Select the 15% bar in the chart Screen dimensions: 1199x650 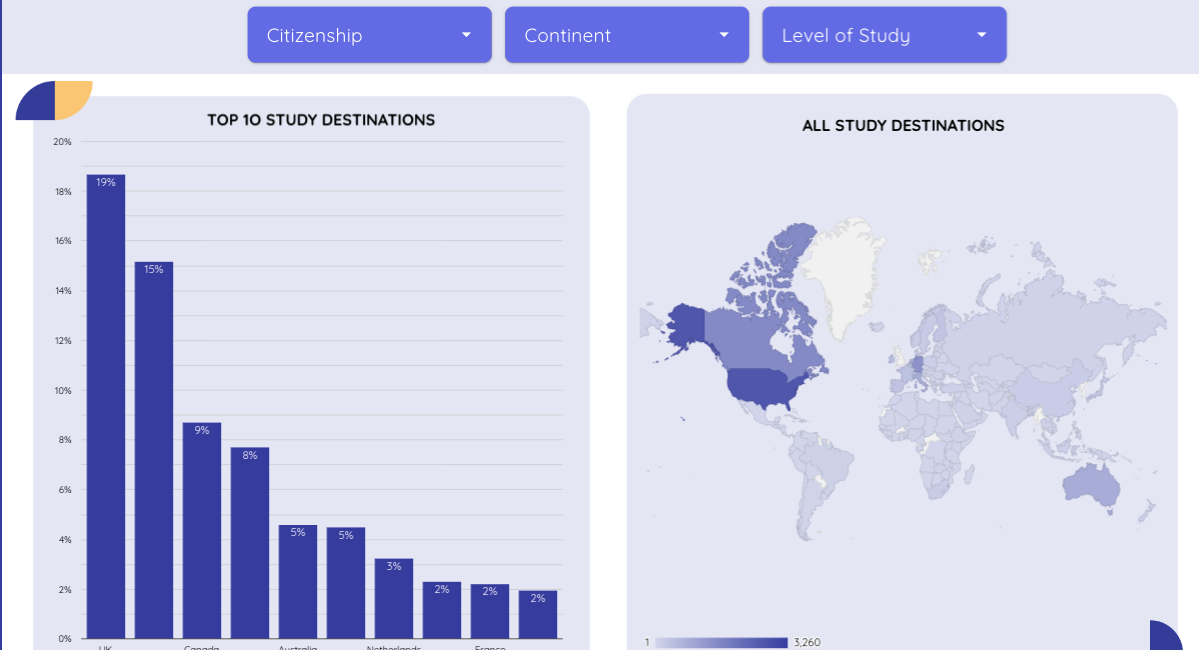click(154, 449)
